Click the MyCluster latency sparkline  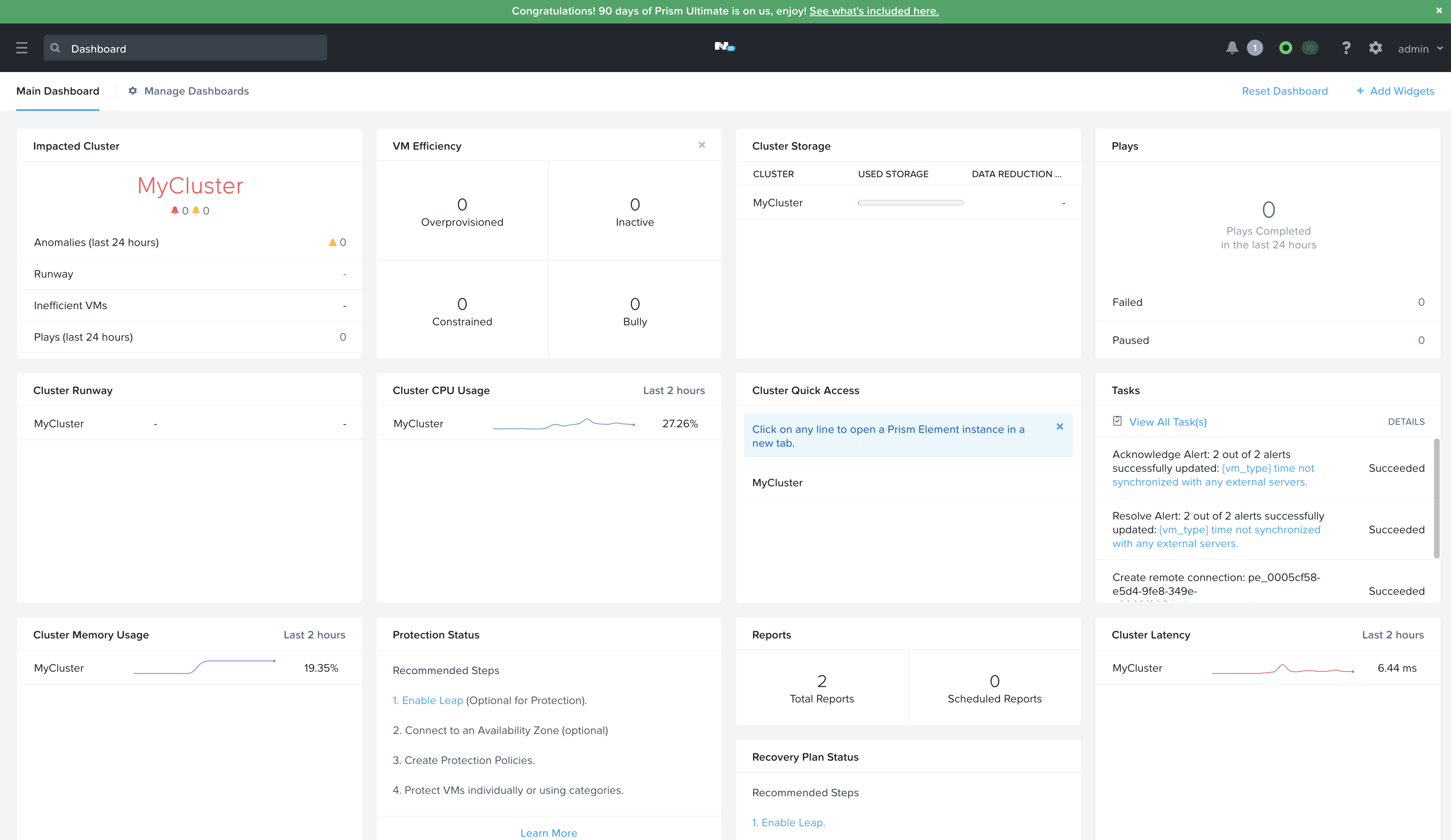pyautogui.click(x=1283, y=668)
